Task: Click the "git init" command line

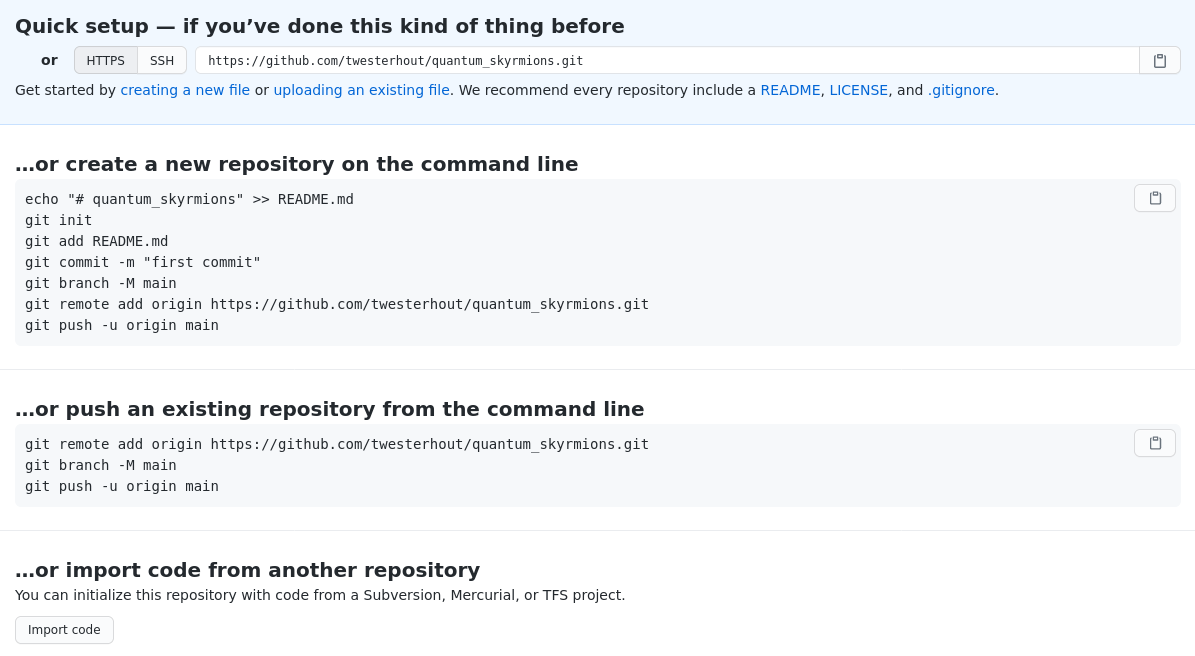Action: [x=59, y=220]
